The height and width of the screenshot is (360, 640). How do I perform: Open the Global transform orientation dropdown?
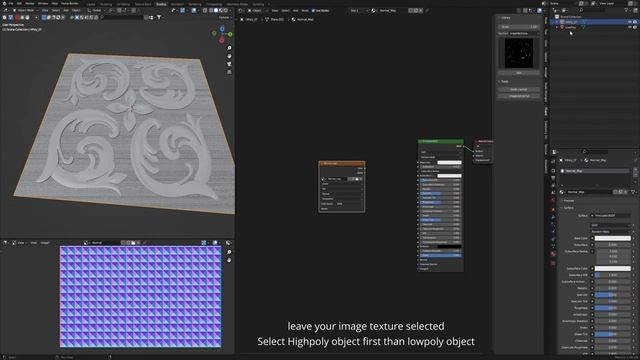[x=97, y=10]
